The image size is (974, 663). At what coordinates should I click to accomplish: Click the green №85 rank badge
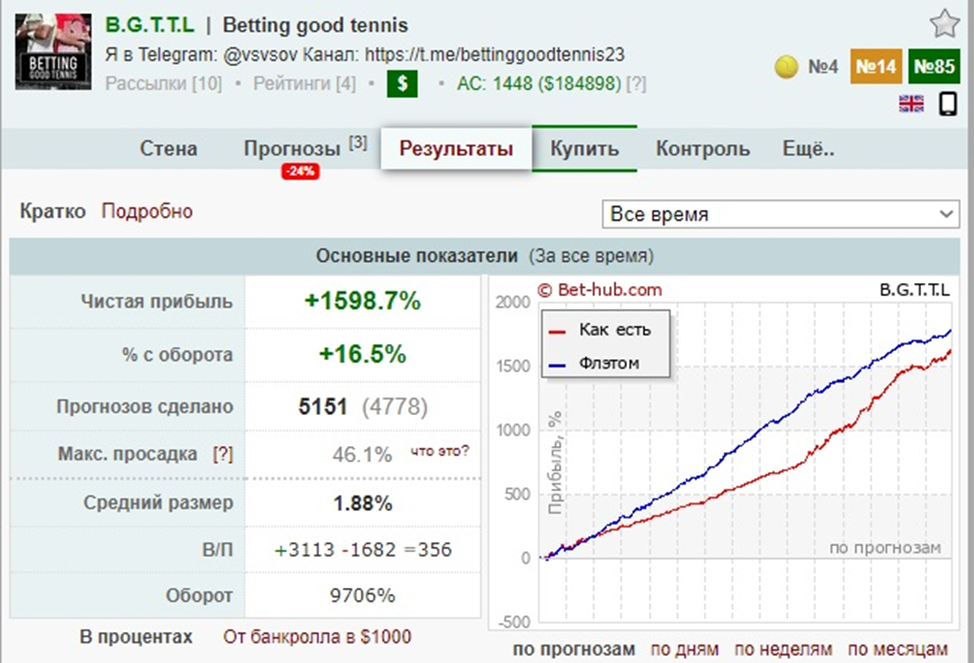click(x=934, y=67)
